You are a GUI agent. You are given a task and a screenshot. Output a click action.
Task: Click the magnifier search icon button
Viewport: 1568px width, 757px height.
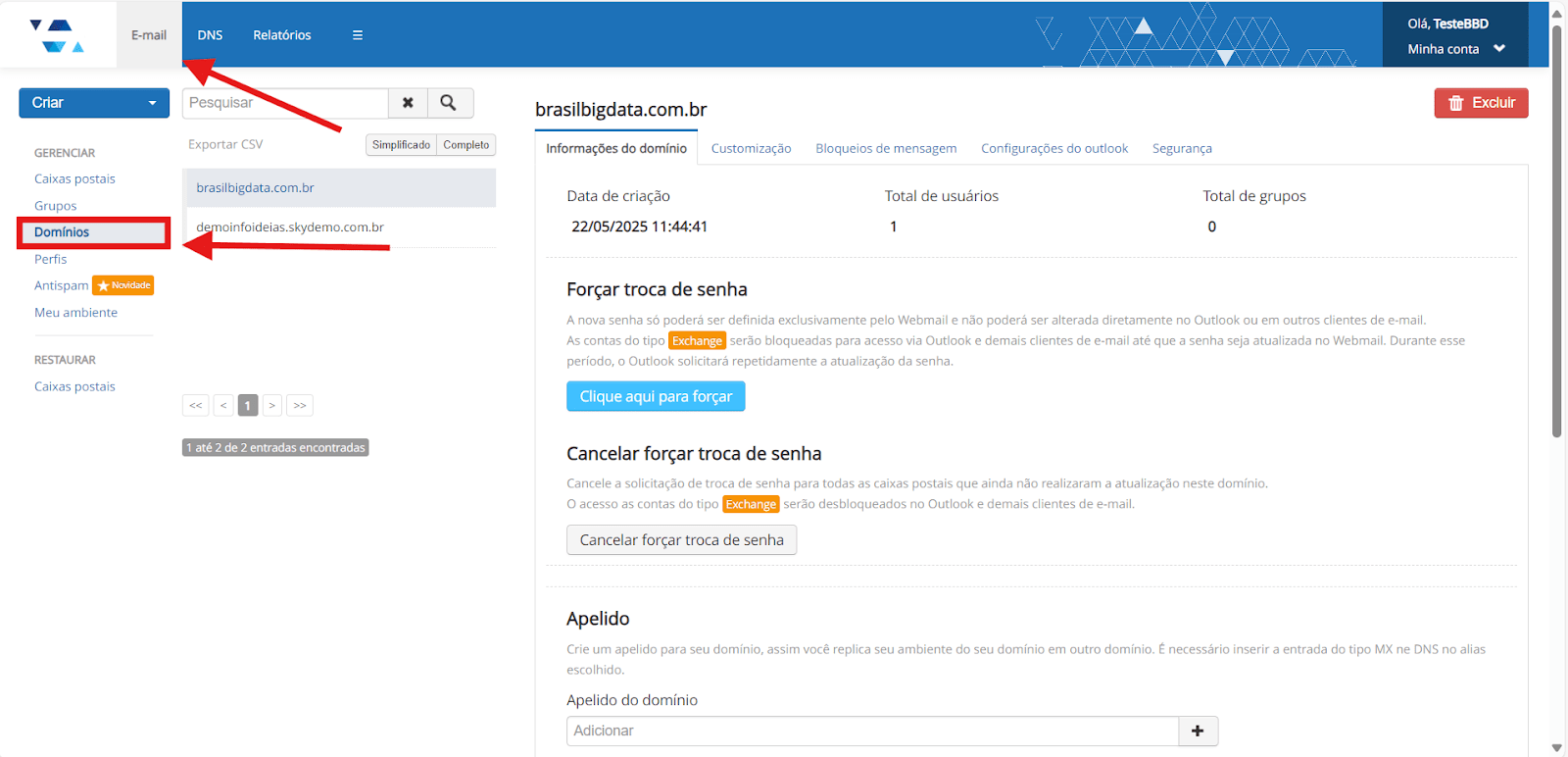coord(449,103)
